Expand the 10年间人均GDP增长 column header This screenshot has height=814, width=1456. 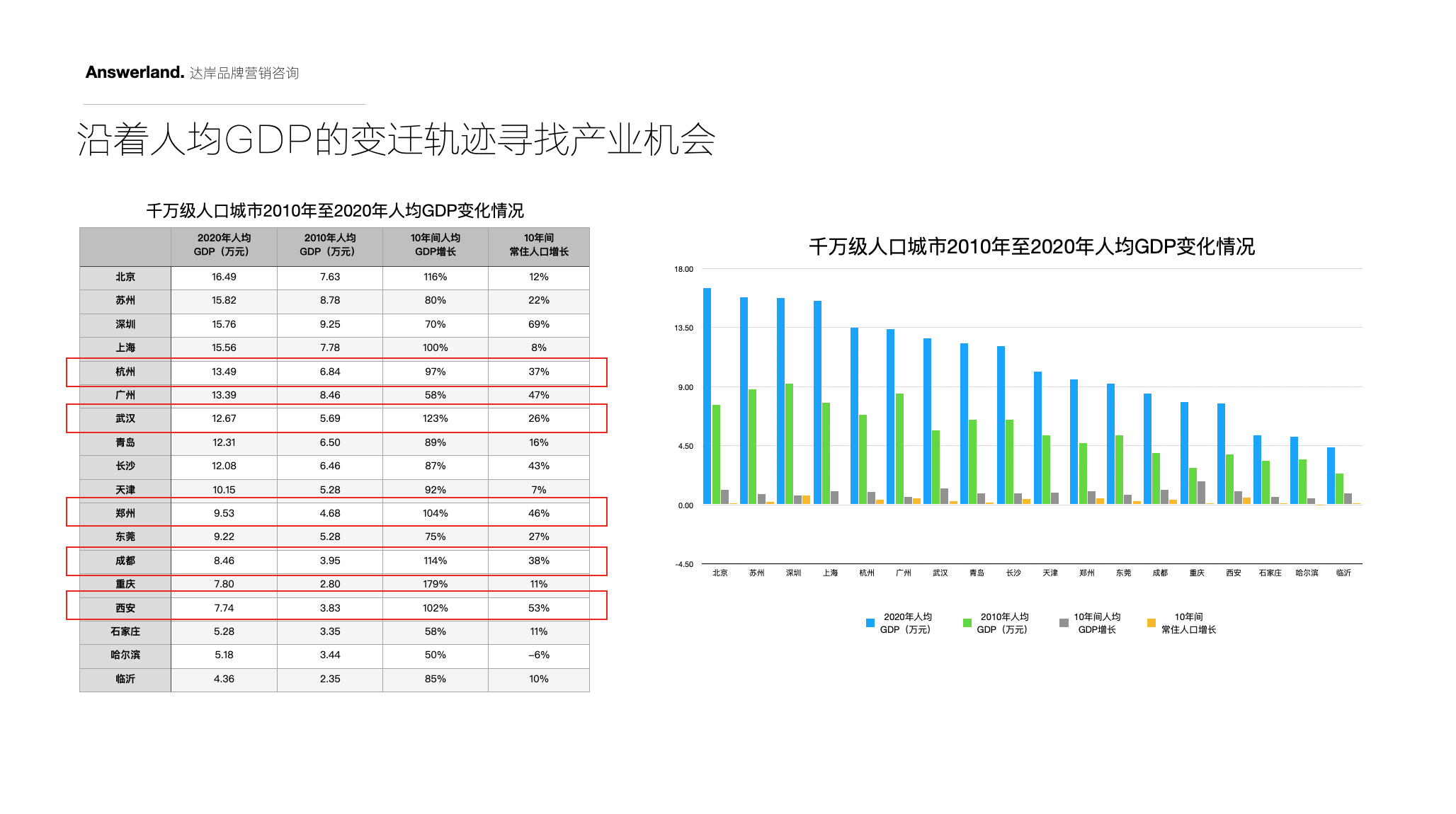(x=434, y=244)
